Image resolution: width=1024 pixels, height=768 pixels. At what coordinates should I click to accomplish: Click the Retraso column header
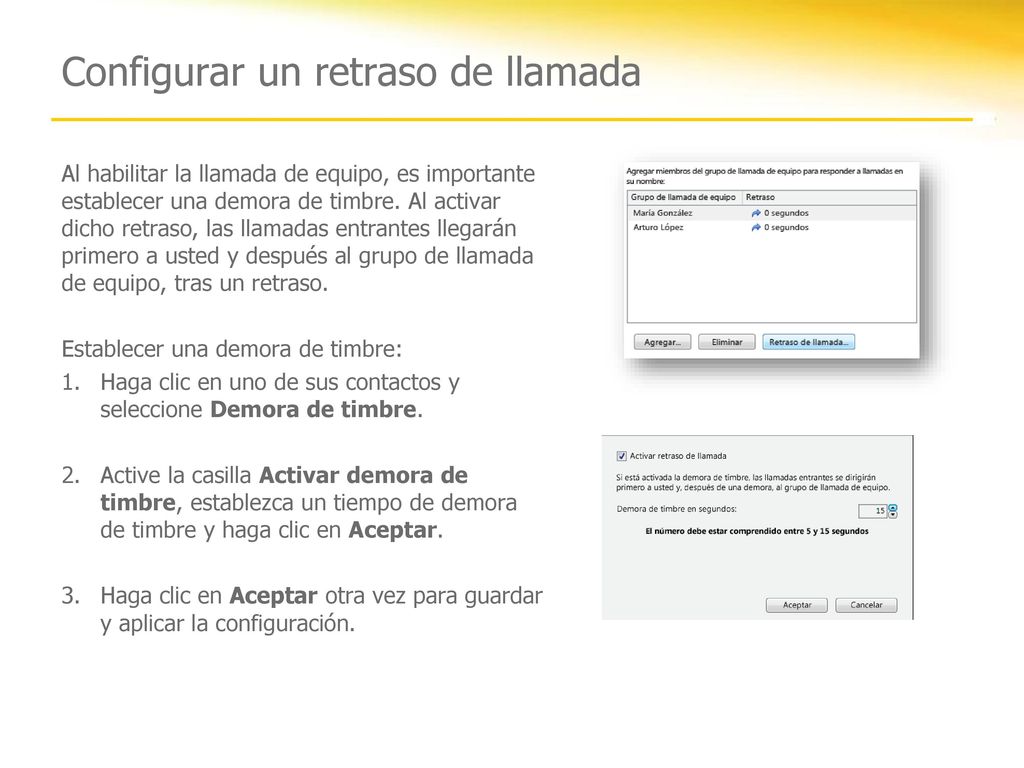[829, 197]
